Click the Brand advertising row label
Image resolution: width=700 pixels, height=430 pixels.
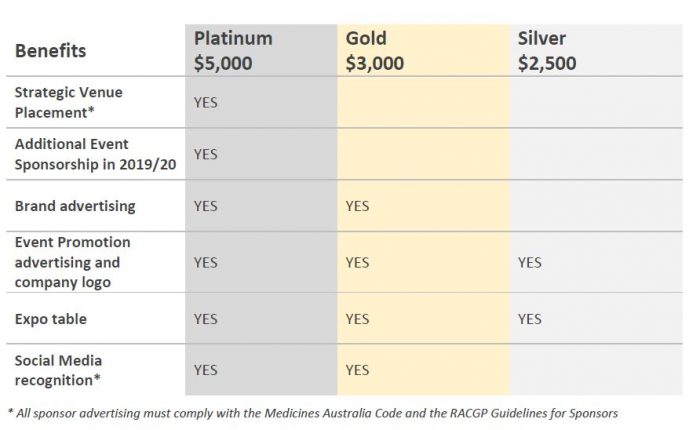click(75, 206)
